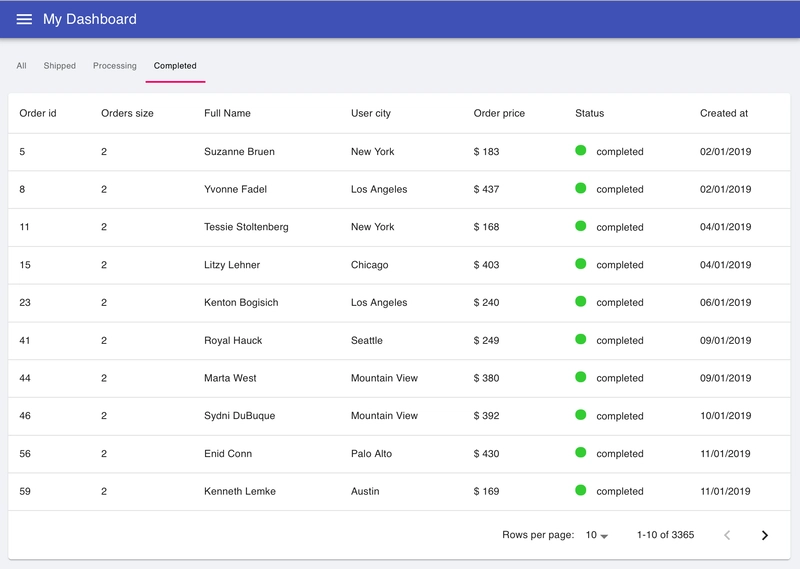This screenshot has height=569, width=800.
Task: Click the $ 403 order price
Action: [486, 265]
